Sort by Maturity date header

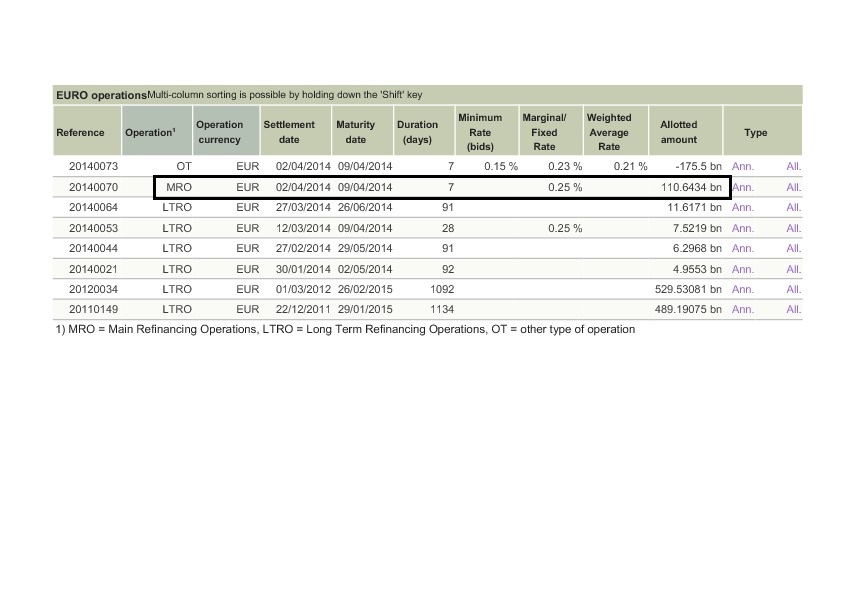[362, 131]
